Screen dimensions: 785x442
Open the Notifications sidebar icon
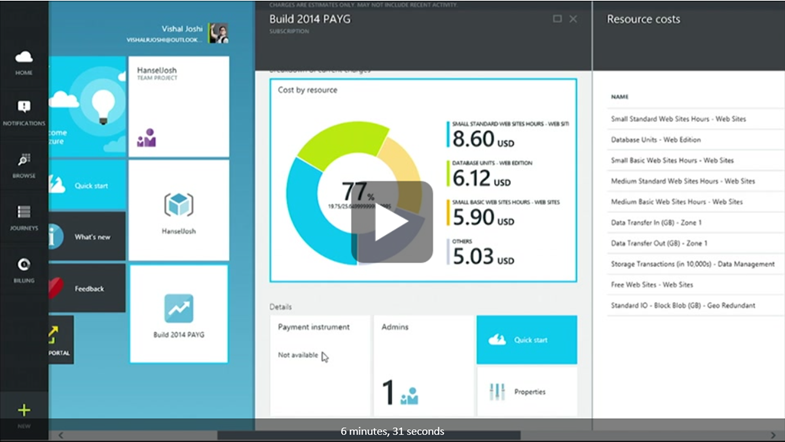coord(24,113)
